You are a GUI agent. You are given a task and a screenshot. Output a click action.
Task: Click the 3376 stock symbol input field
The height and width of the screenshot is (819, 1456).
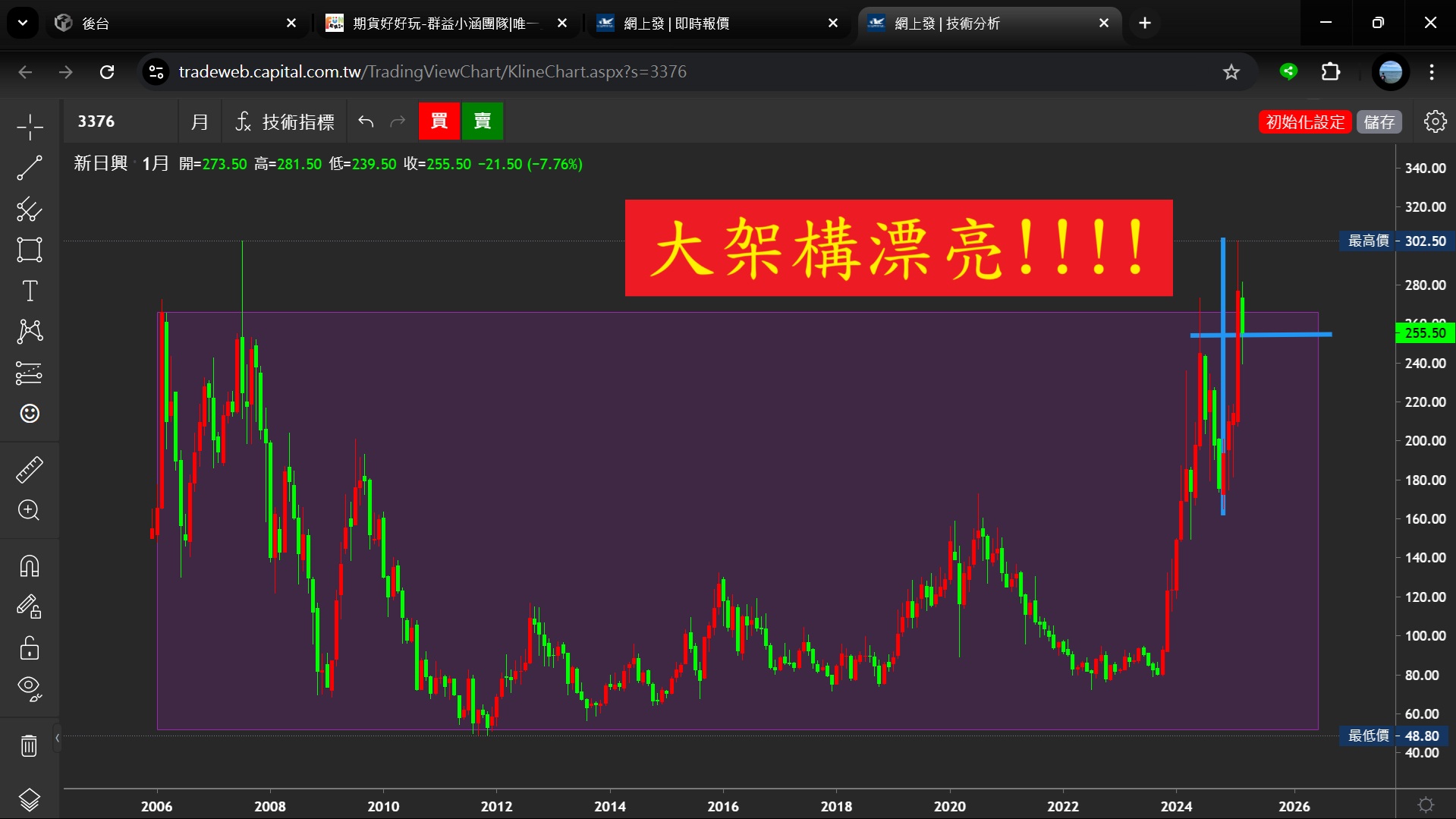coord(121,121)
